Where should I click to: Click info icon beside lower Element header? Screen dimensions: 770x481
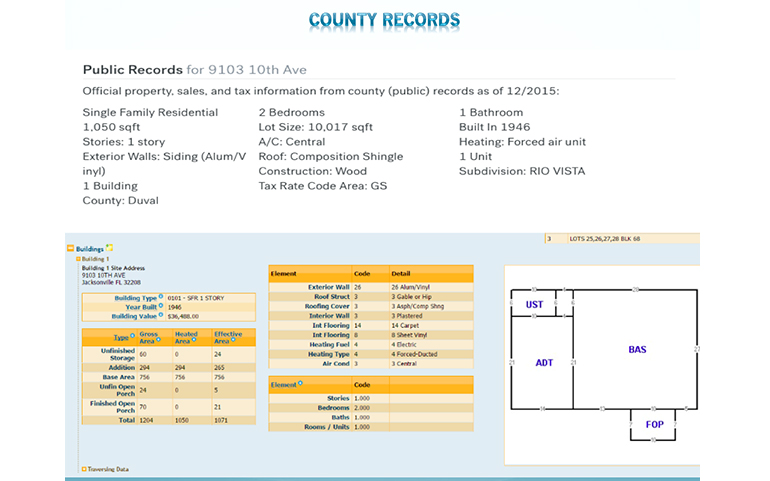pyautogui.click(x=299, y=384)
